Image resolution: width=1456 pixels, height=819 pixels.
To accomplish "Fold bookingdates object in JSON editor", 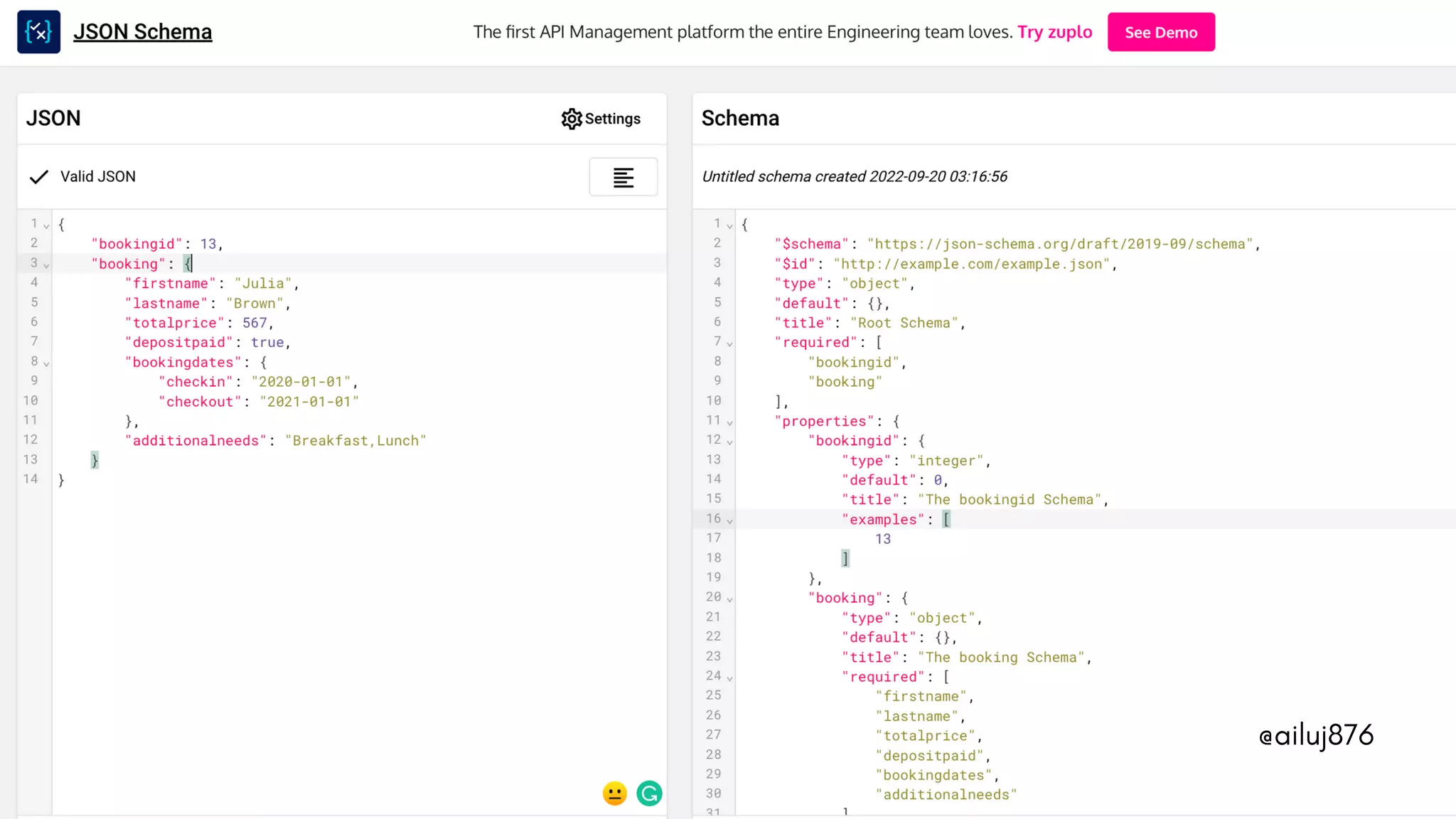I will (46, 363).
